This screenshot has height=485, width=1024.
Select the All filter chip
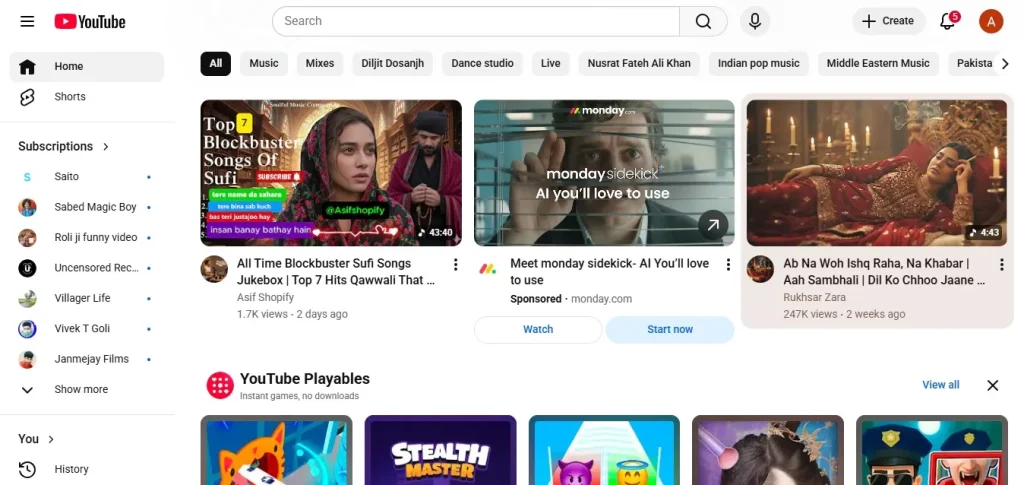coord(216,63)
